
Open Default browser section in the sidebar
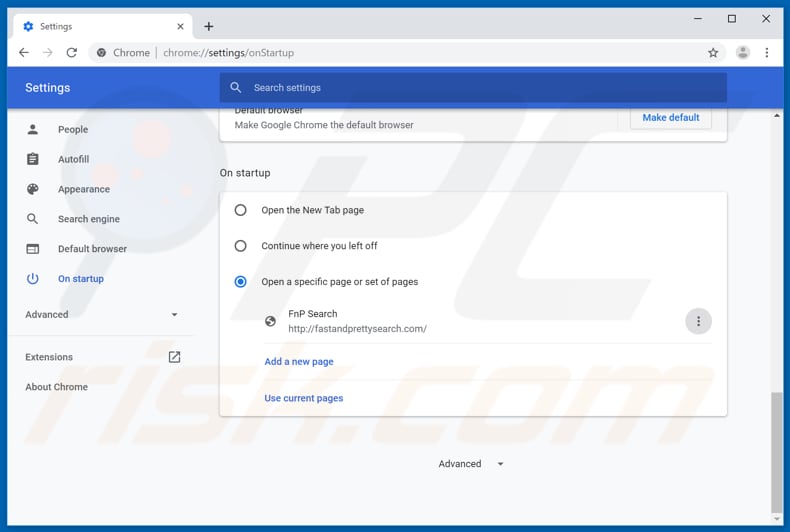(92, 248)
